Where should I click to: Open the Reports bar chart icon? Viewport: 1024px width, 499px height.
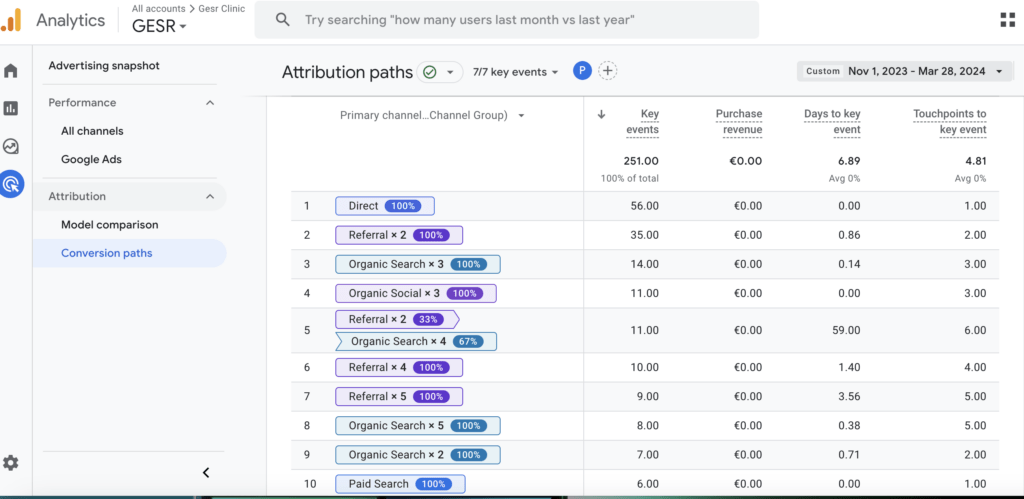click(x=11, y=108)
